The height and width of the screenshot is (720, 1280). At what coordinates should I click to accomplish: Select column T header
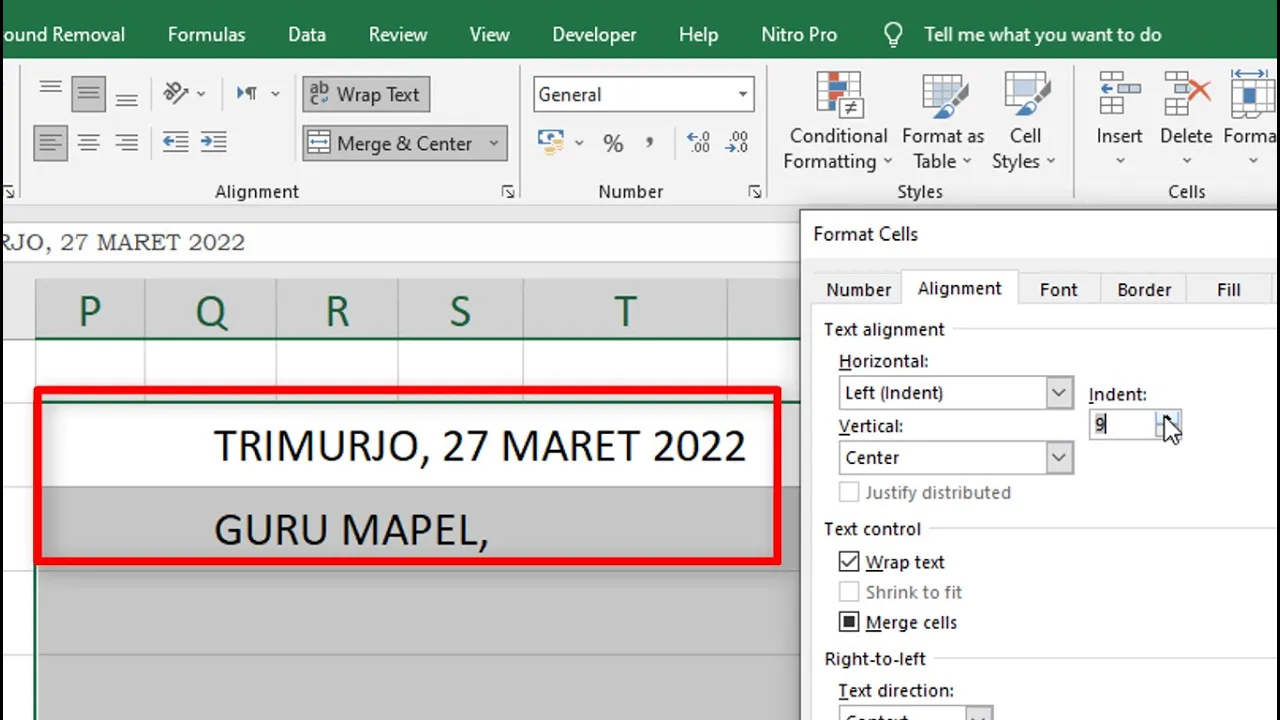[625, 311]
